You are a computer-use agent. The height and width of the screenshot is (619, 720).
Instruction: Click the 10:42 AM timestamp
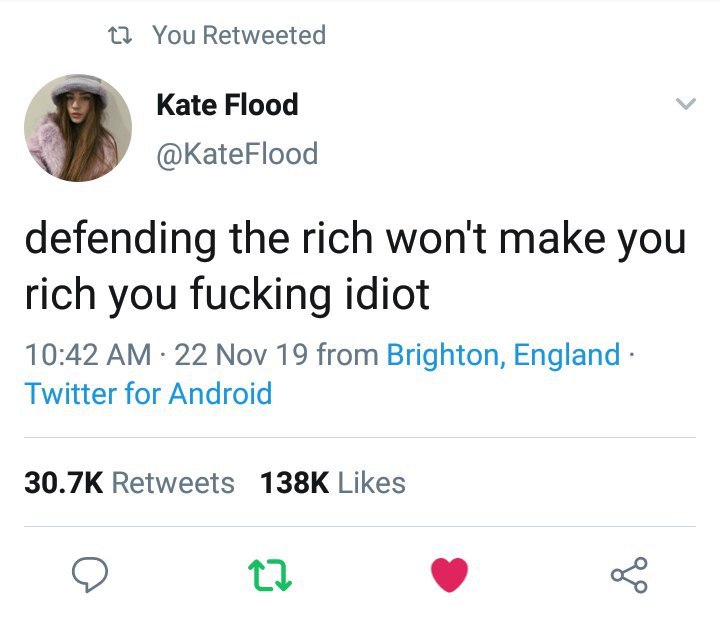(88, 355)
